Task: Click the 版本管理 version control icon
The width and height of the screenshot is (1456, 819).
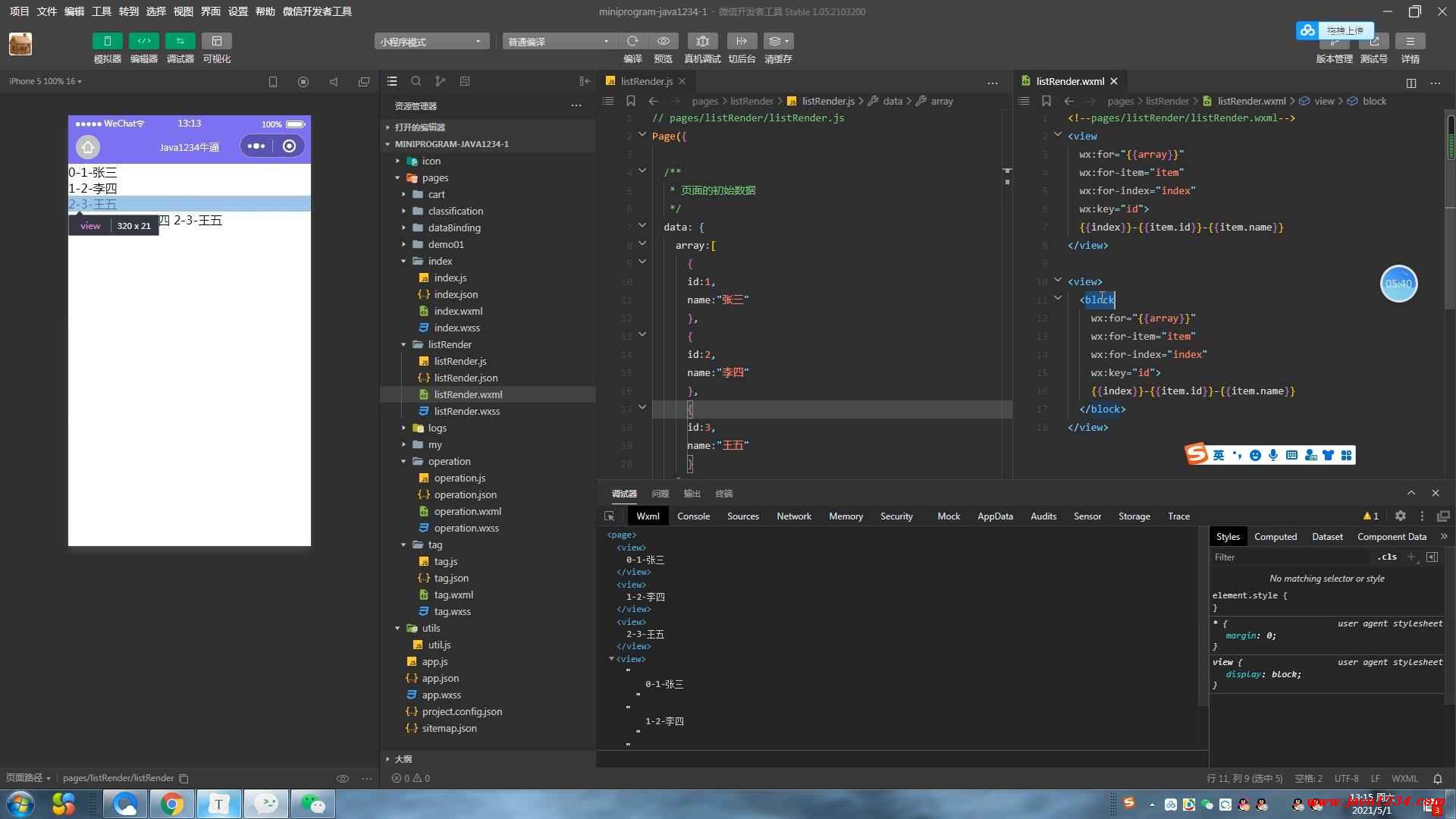Action: point(1334,41)
